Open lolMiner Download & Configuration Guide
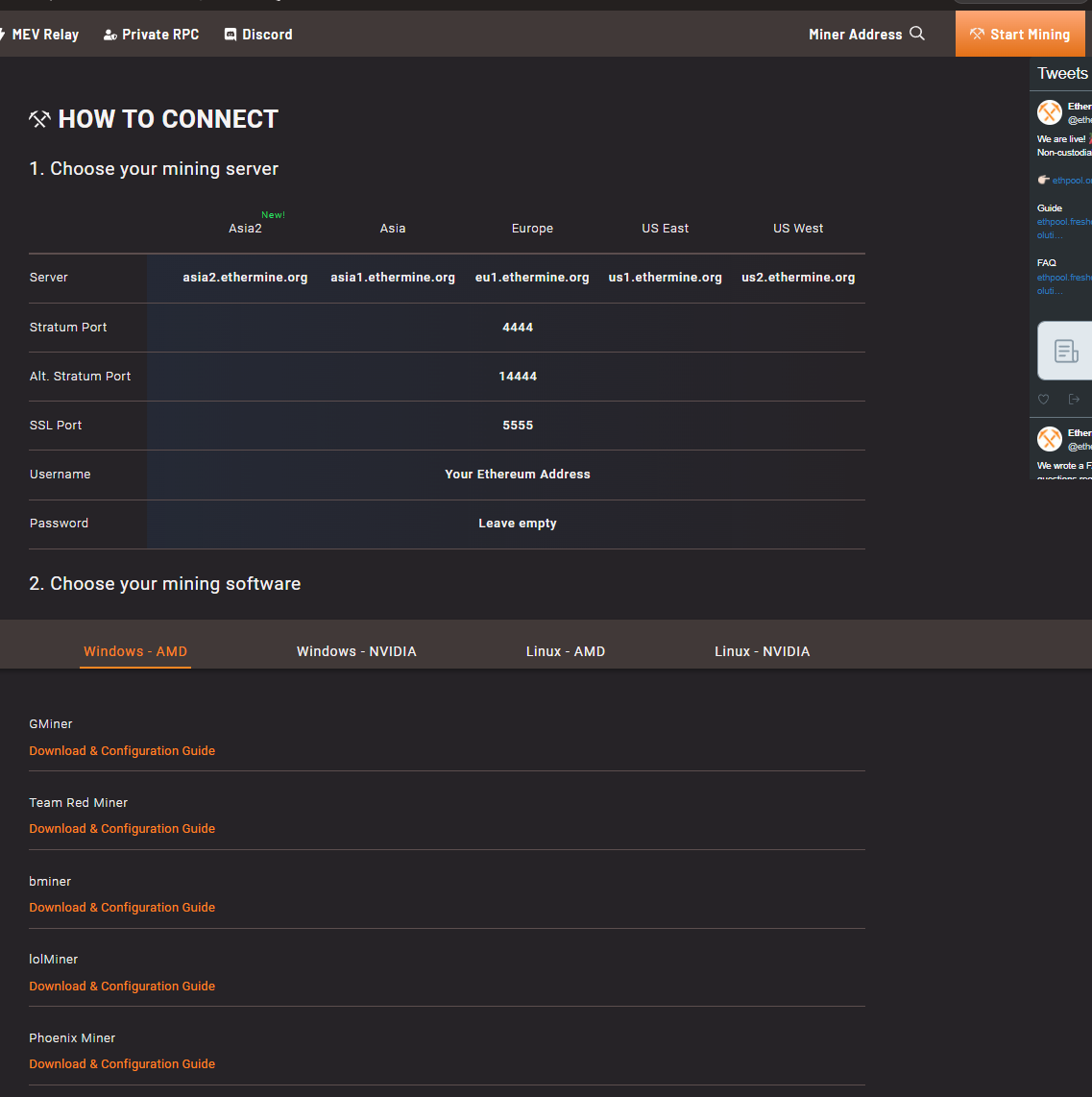 (x=122, y=986)
